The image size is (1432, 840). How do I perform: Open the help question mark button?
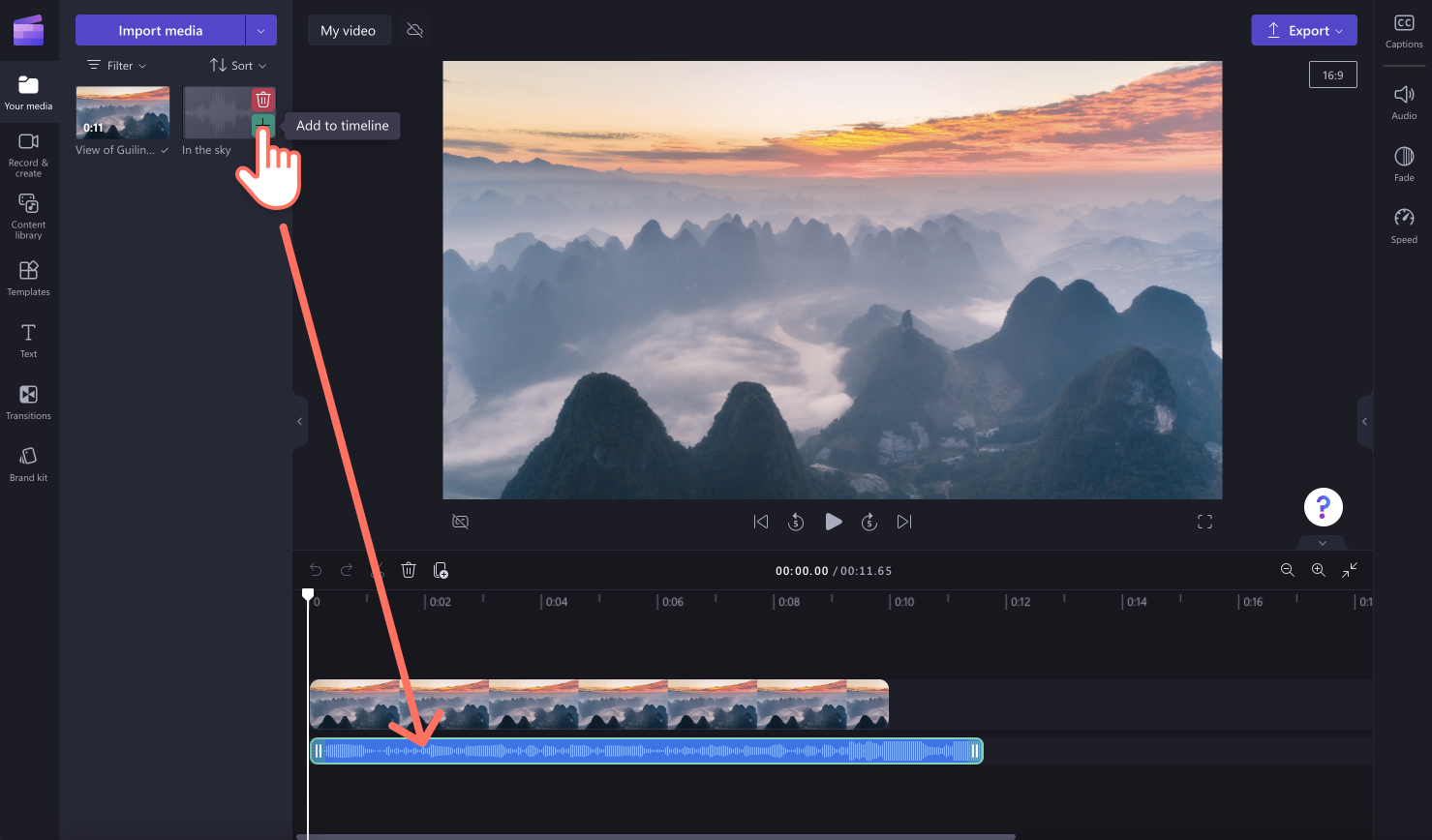1323,507
